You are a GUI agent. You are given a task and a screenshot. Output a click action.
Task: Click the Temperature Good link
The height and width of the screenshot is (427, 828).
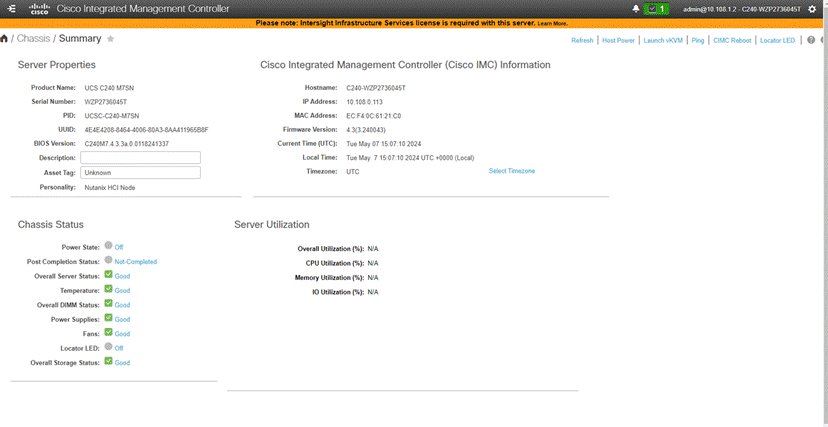point(122,291)
